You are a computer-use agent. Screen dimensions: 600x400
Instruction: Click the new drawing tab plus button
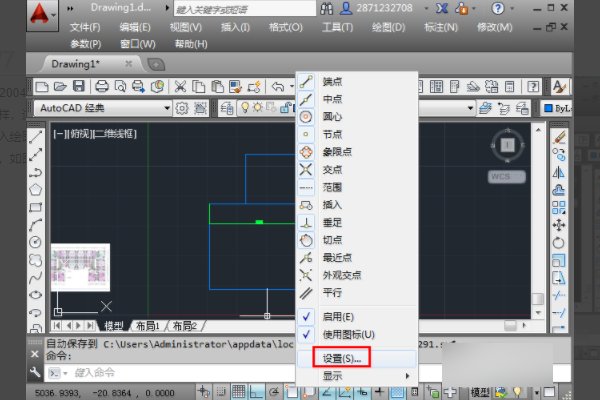tap(156, 64)
